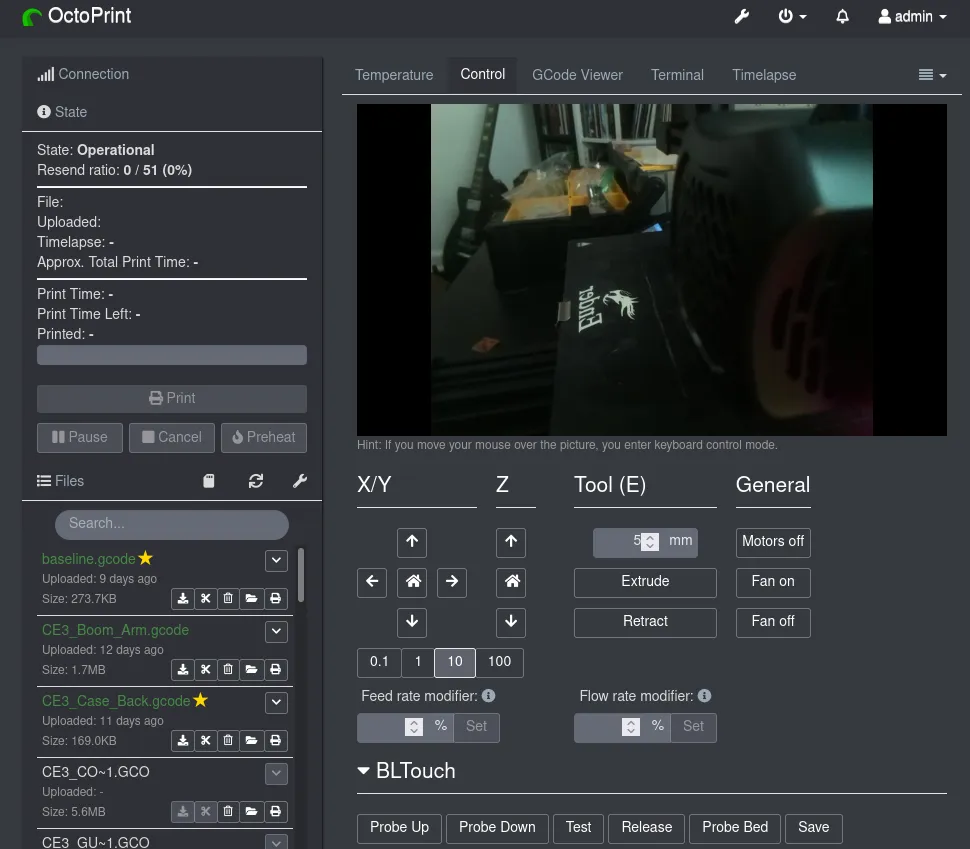The image size is (970, 849).
Task: Move Z axis up
Action: 511,543
